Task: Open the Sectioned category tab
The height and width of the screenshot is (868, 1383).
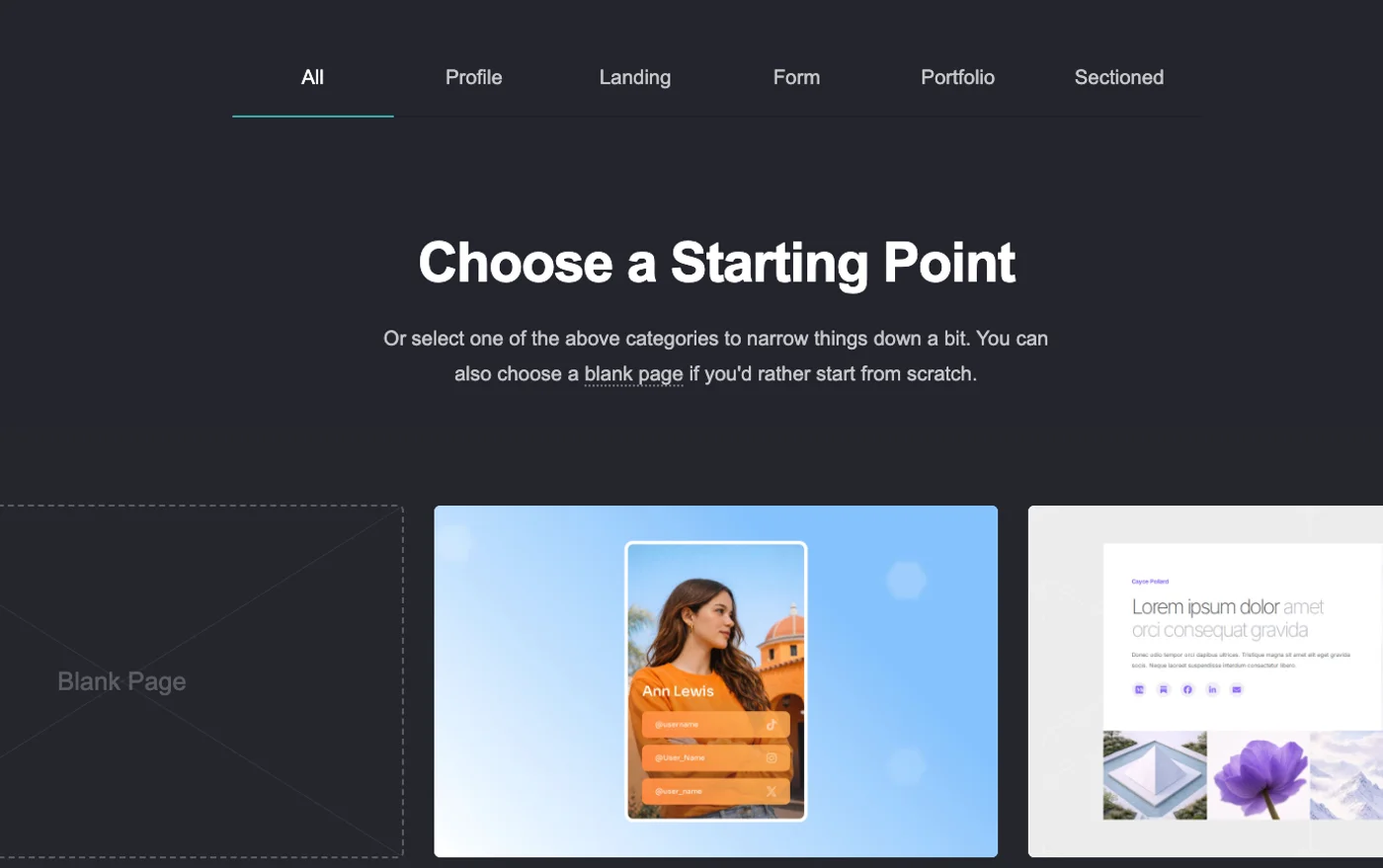Action: tap(1119, 77)
